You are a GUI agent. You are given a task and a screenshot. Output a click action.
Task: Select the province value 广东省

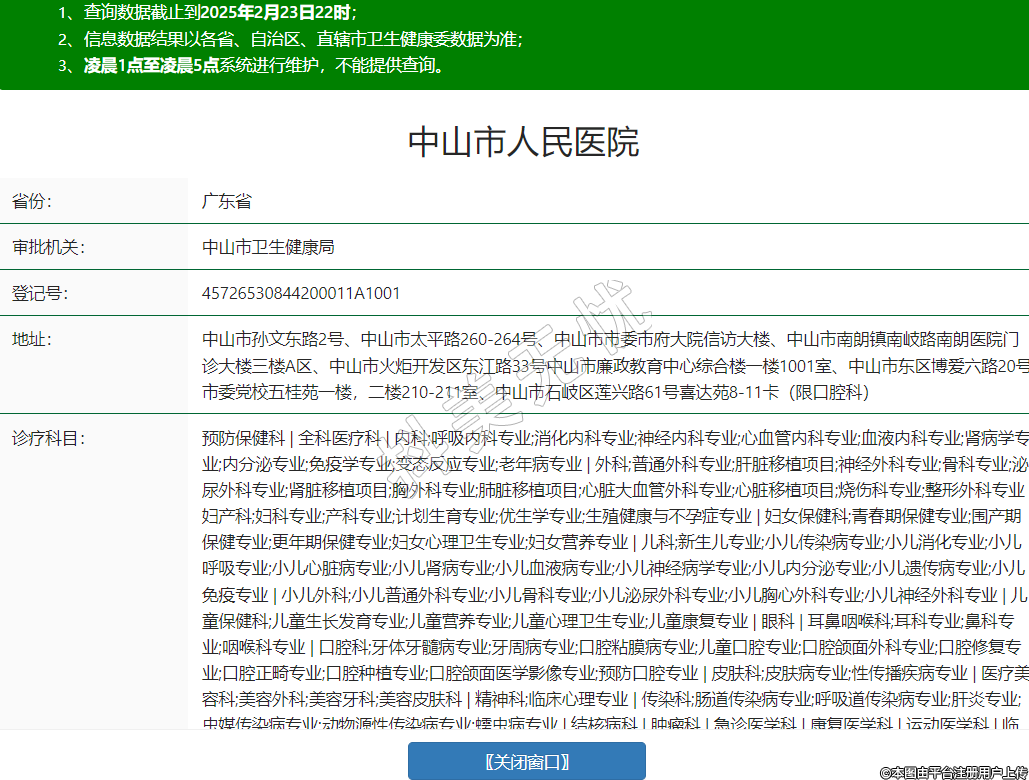pos(226,201)
